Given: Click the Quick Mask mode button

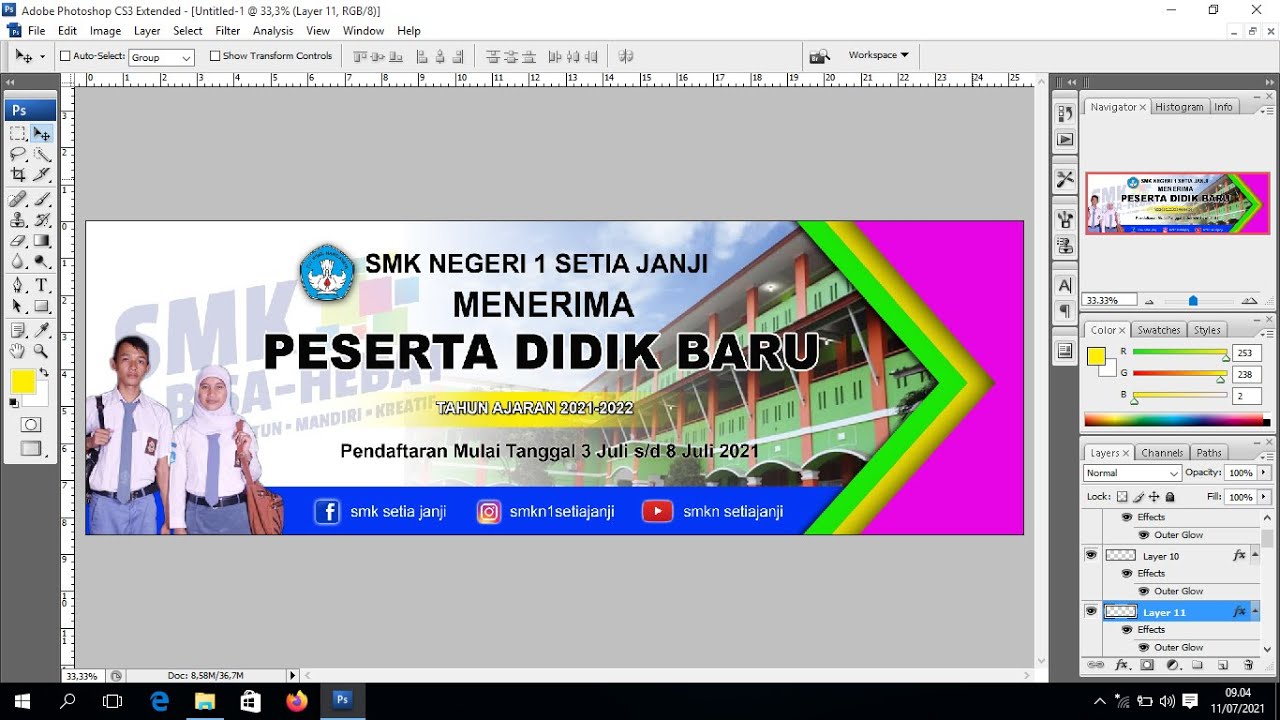Looking at the screenshot, I should (31, 425).
